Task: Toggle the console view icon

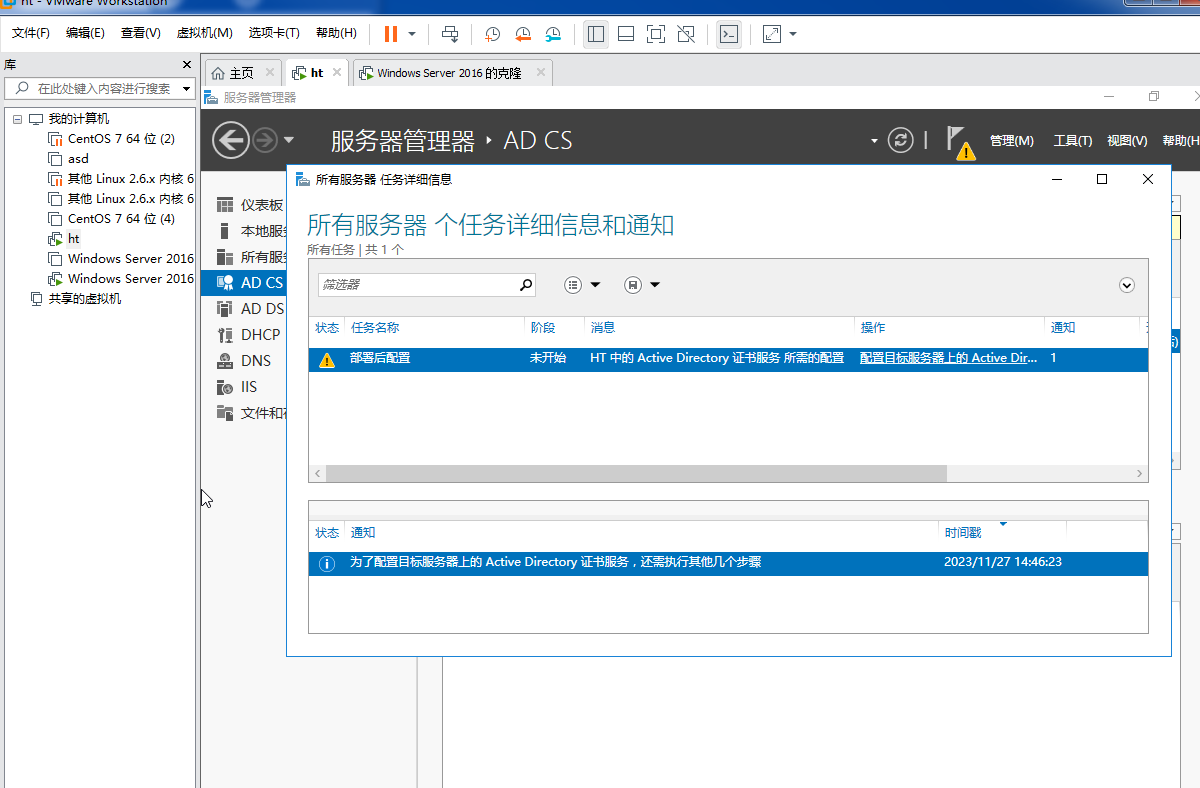Action: click(730, 34)
